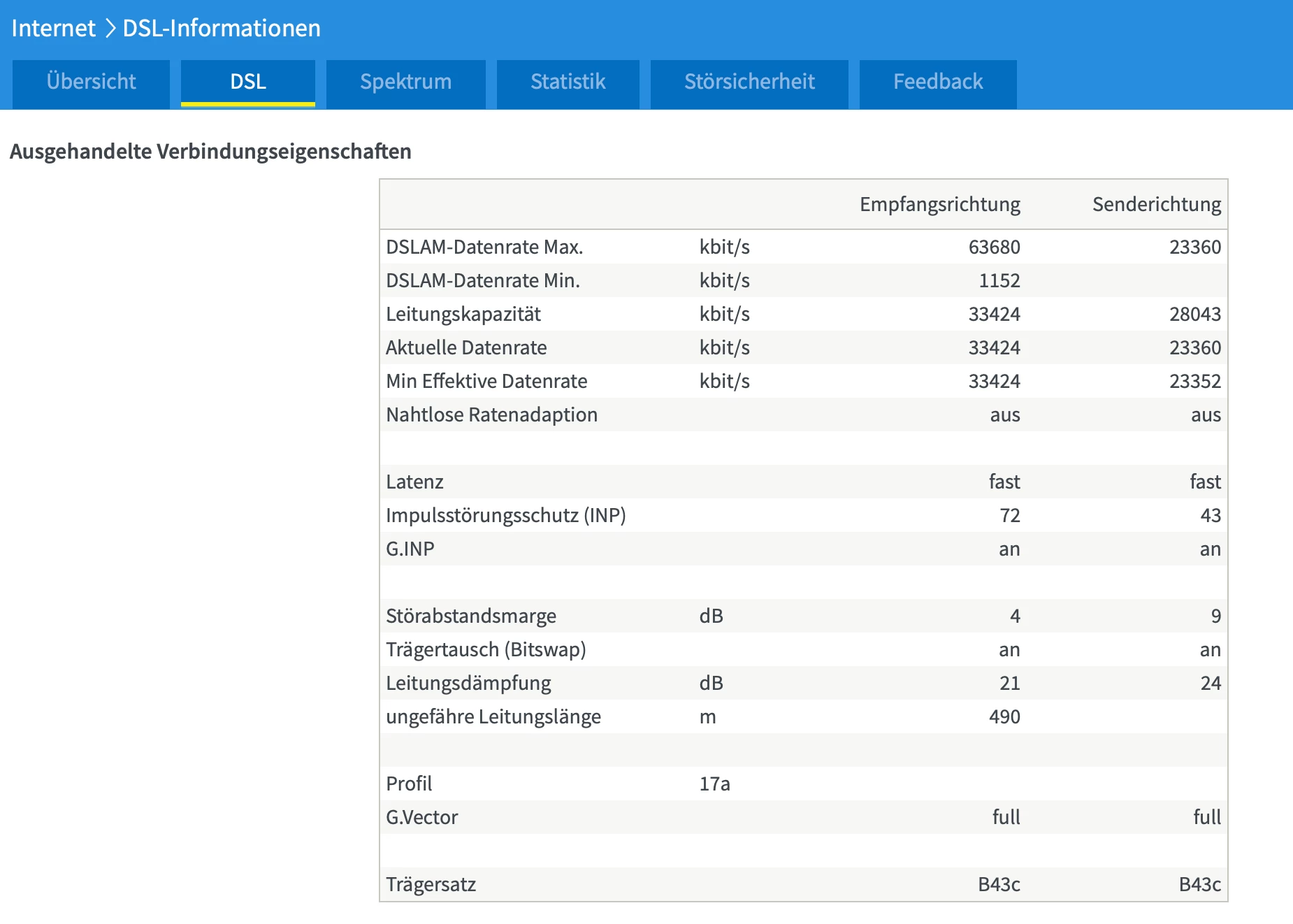Open the Feedback tab
Viewport: 1293px width, 924px height.
point(938,82)
